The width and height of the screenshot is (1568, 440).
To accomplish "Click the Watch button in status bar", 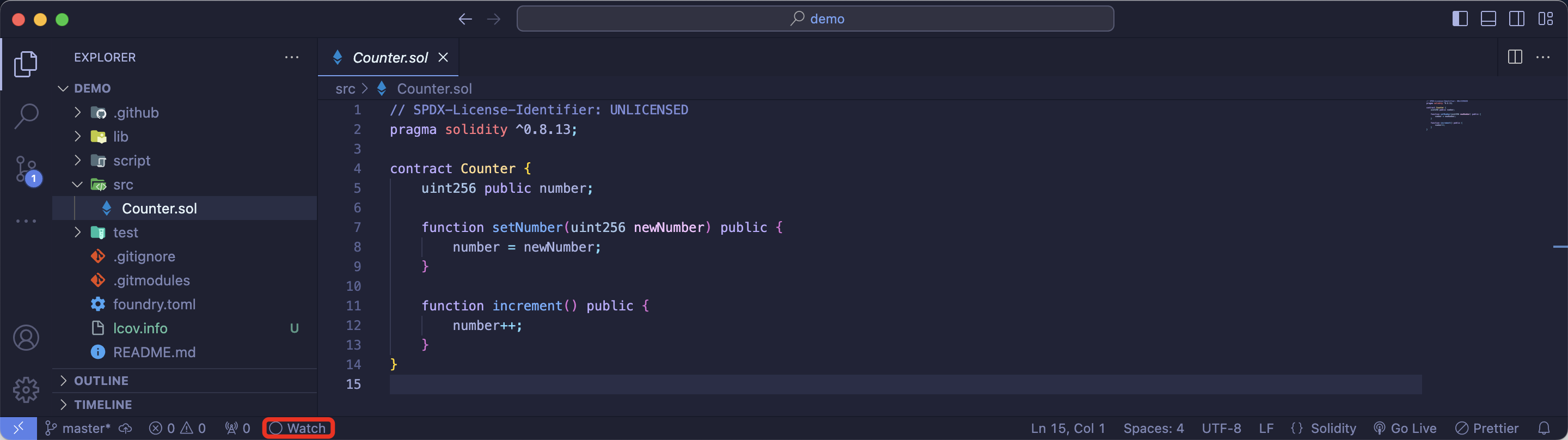I will pyautogui.click(x=298, y=429).
